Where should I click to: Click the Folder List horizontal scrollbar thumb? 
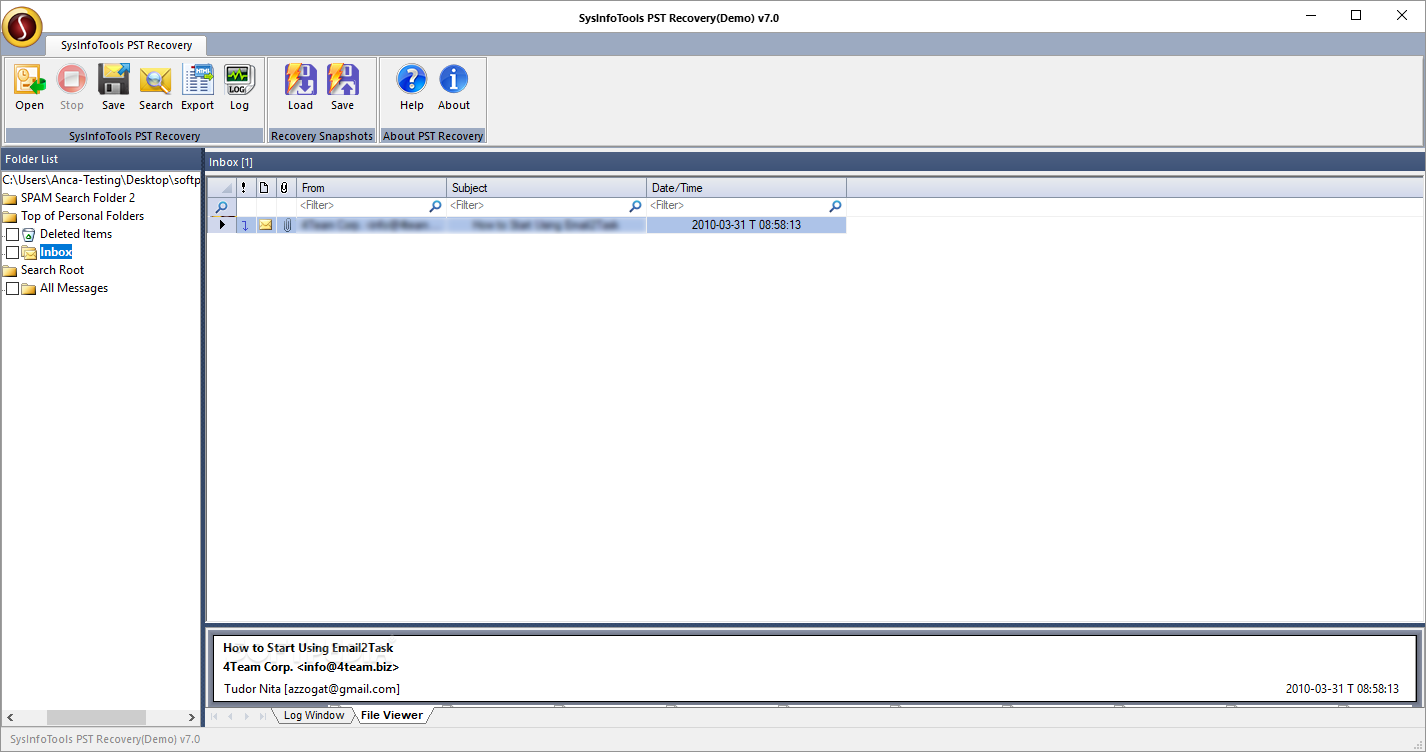tap(96, 718)
